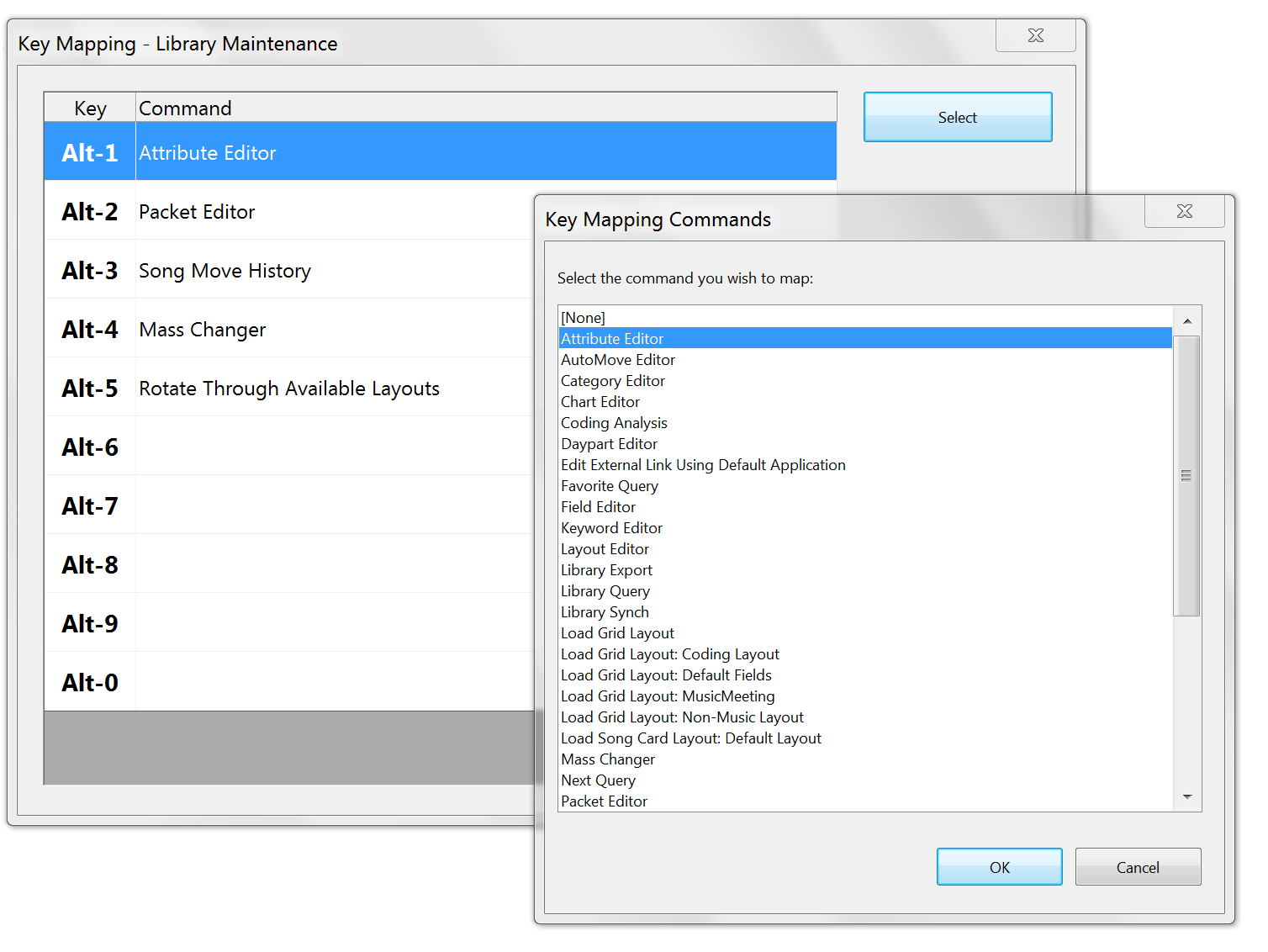The height and width of the screenshot is (952, 1268).
Task: Choose Favorite Query command
Action: click(x=610, y=486)
